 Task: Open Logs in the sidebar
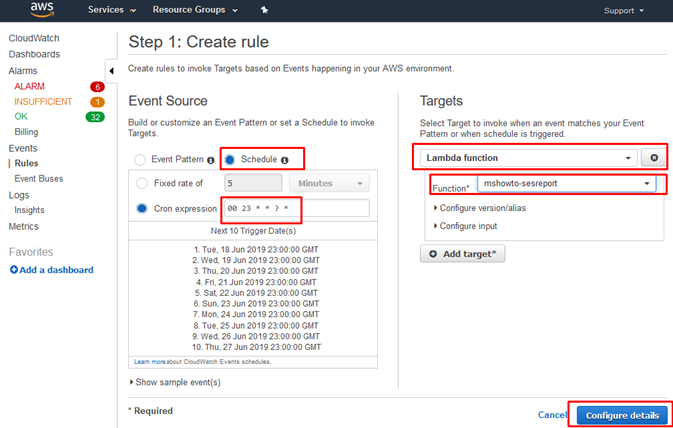tap(19, 195)
